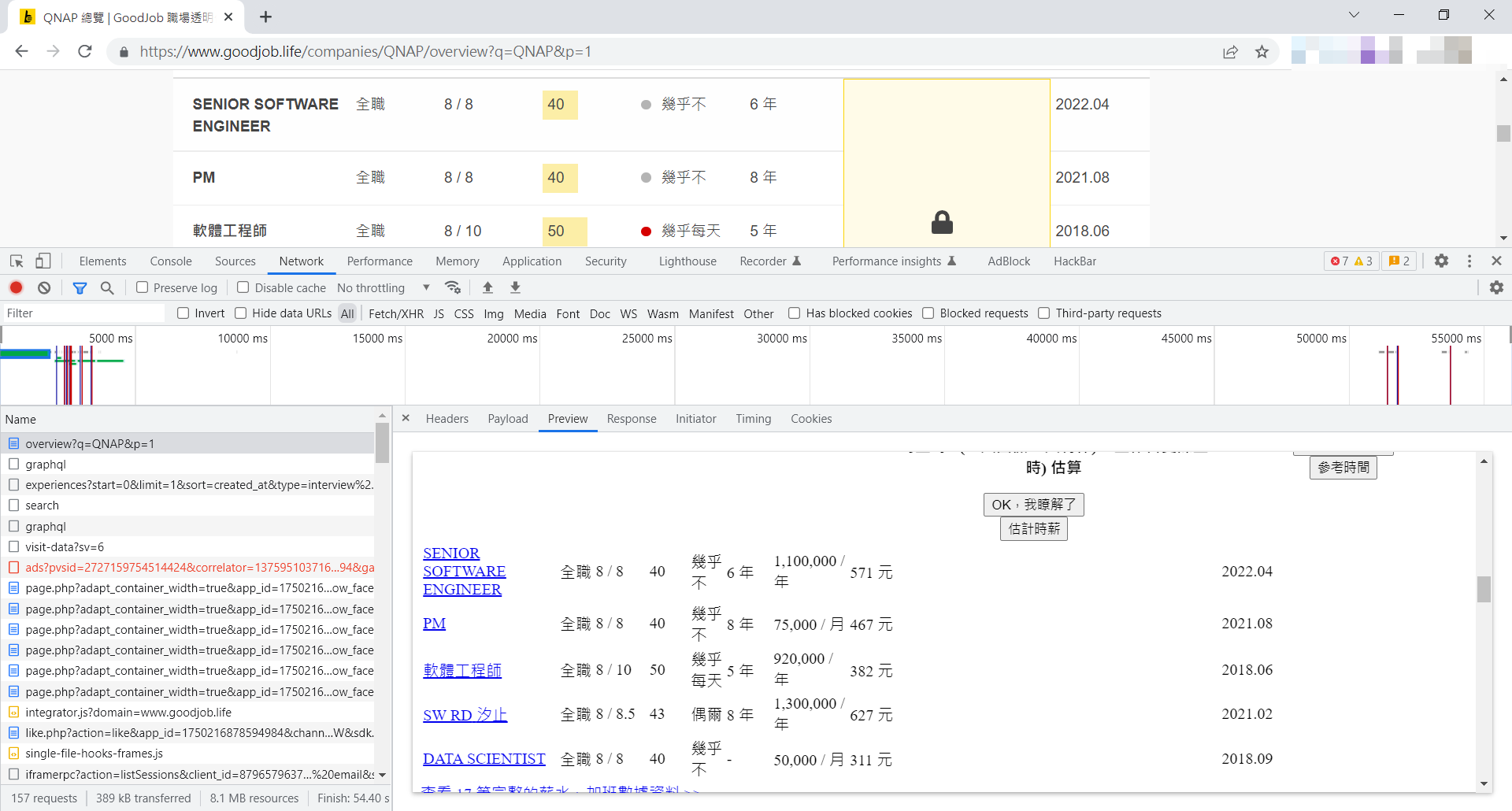Activate the inspect element picker

[17, 261]
